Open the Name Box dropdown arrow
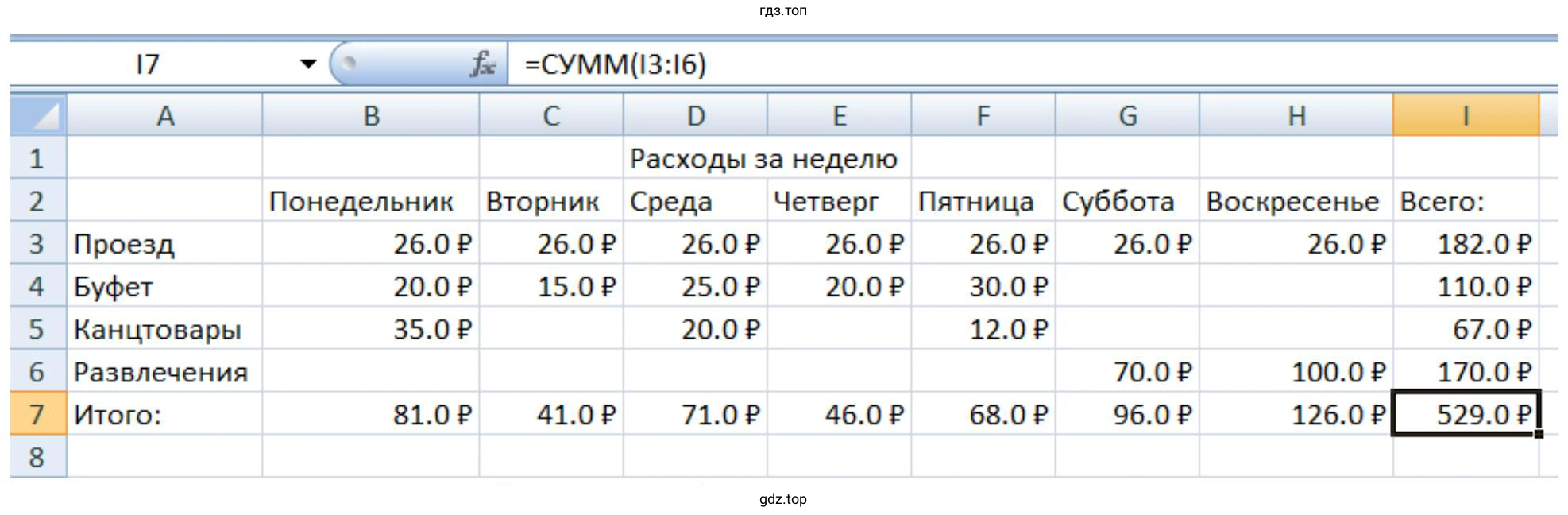The width and height of the screenshot is (1568, 515). (308, 64)
